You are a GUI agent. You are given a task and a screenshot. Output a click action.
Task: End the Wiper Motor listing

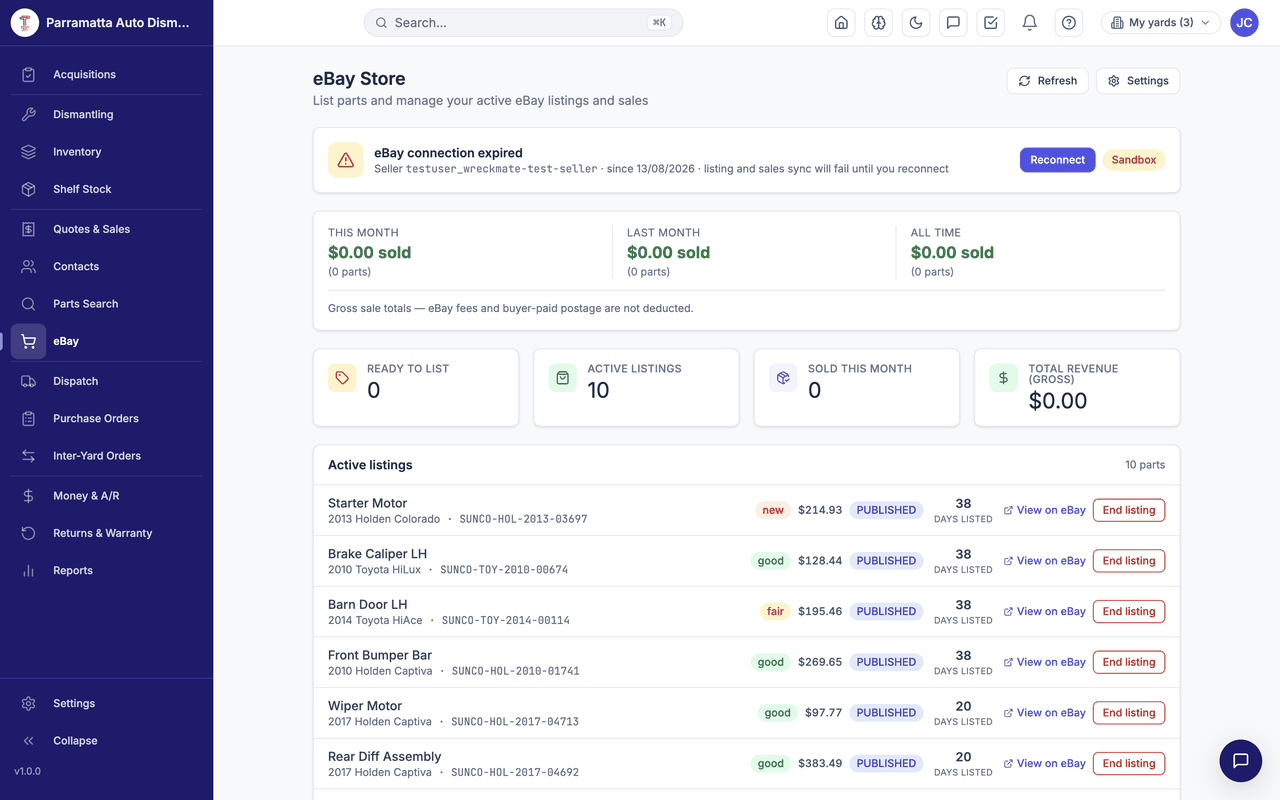point(1129,713)
